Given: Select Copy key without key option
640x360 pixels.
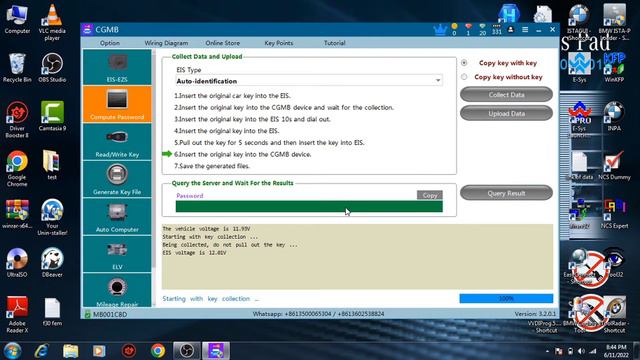Looking at the screenshot, I should (x=464, y=77).
